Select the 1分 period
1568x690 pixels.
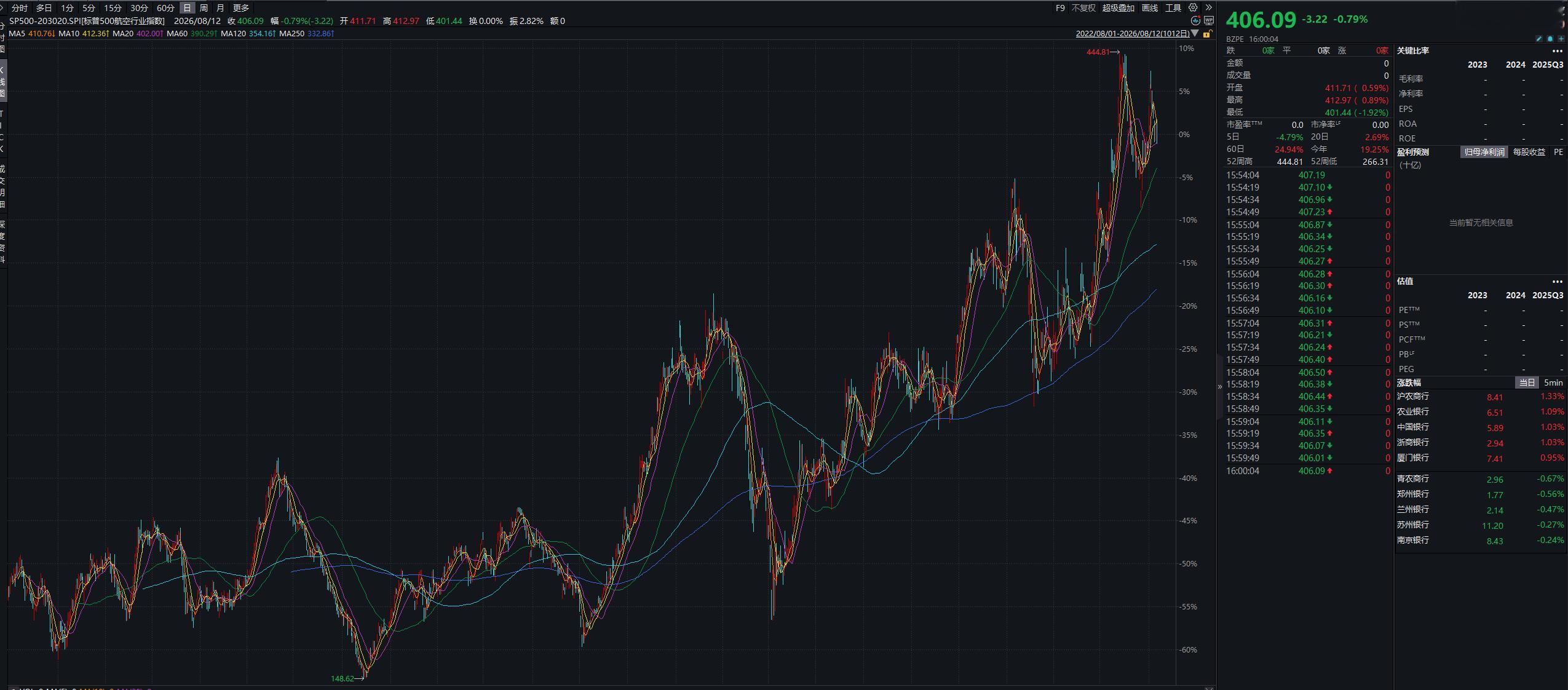click(67, 8)
